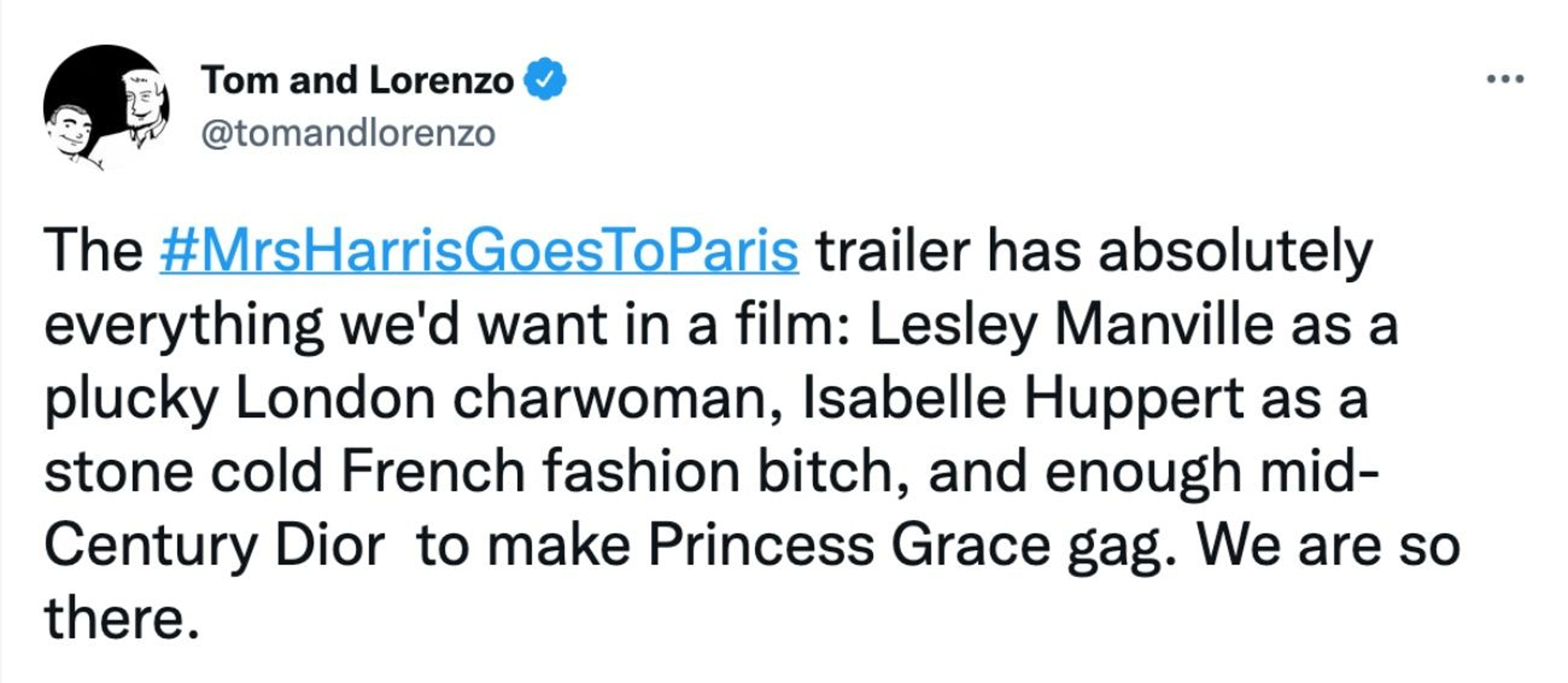
Task: Click the word French in the tweet
Action: click(x=433, y=472)
